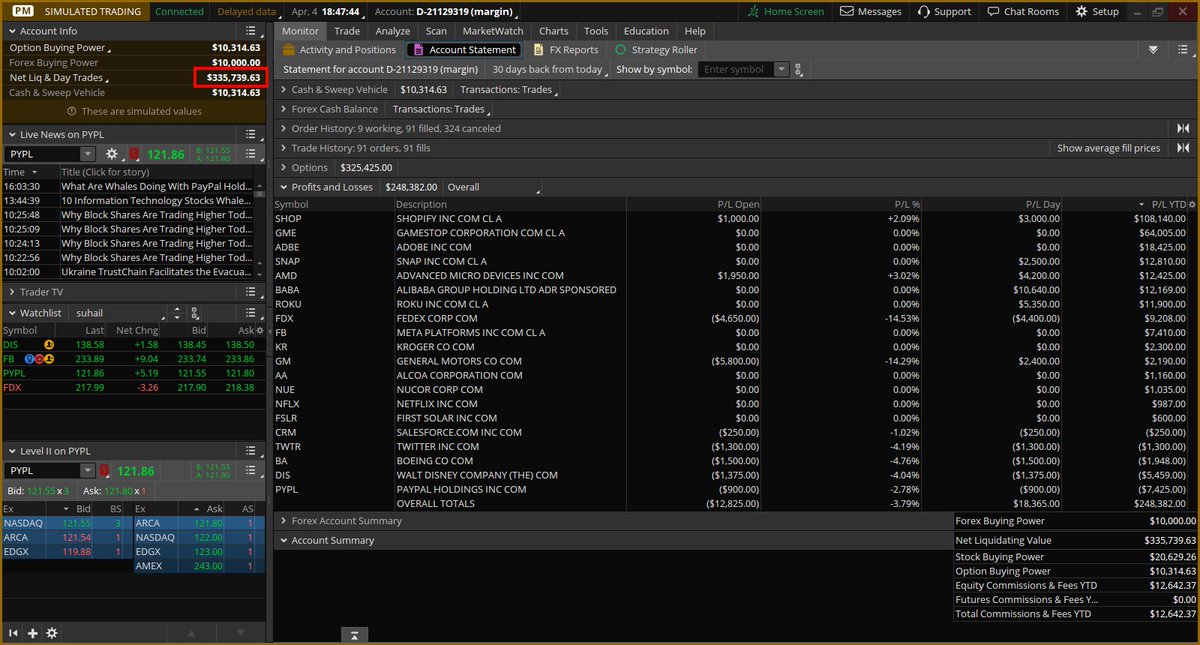This screenshot has height=645, width=1200.
Task: Click red symbol link icon in Live News
Action: pos(134,154)
